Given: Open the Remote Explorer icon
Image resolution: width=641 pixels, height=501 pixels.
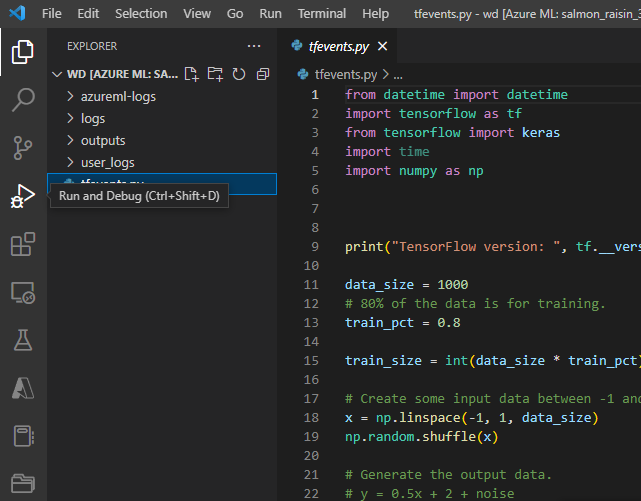Looking at the screenshot, I should coord(22,293).
